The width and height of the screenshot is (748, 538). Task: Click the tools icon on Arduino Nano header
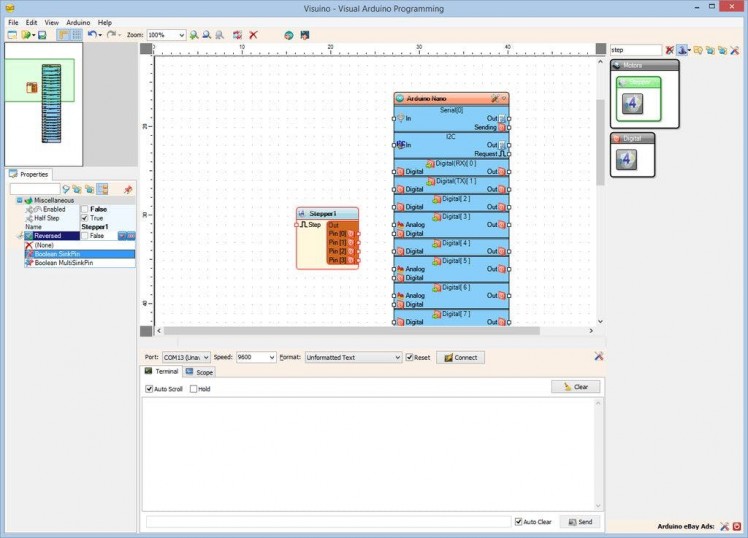[494, 99]
